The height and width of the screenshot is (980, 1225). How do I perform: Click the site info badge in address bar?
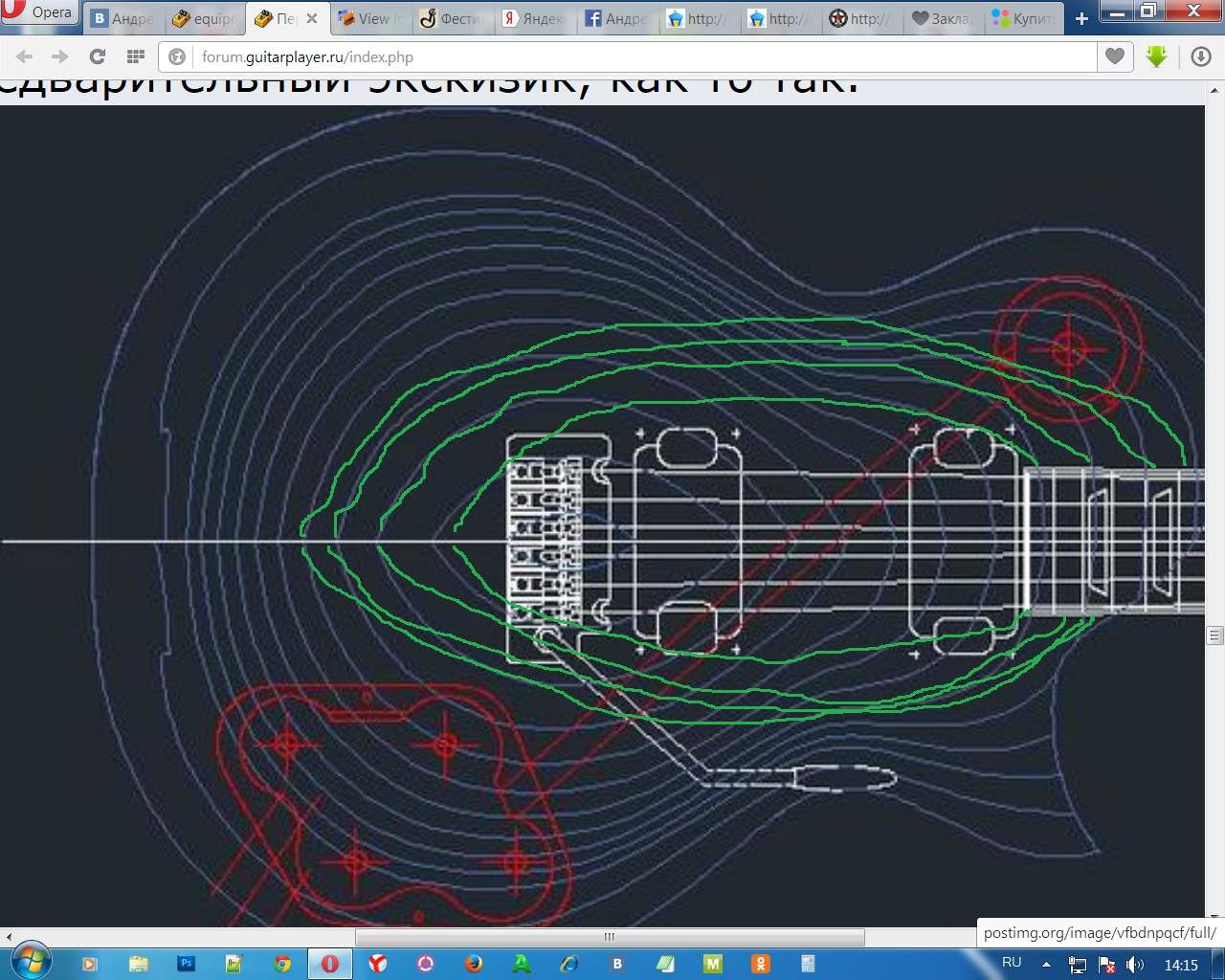coord(177,56)
